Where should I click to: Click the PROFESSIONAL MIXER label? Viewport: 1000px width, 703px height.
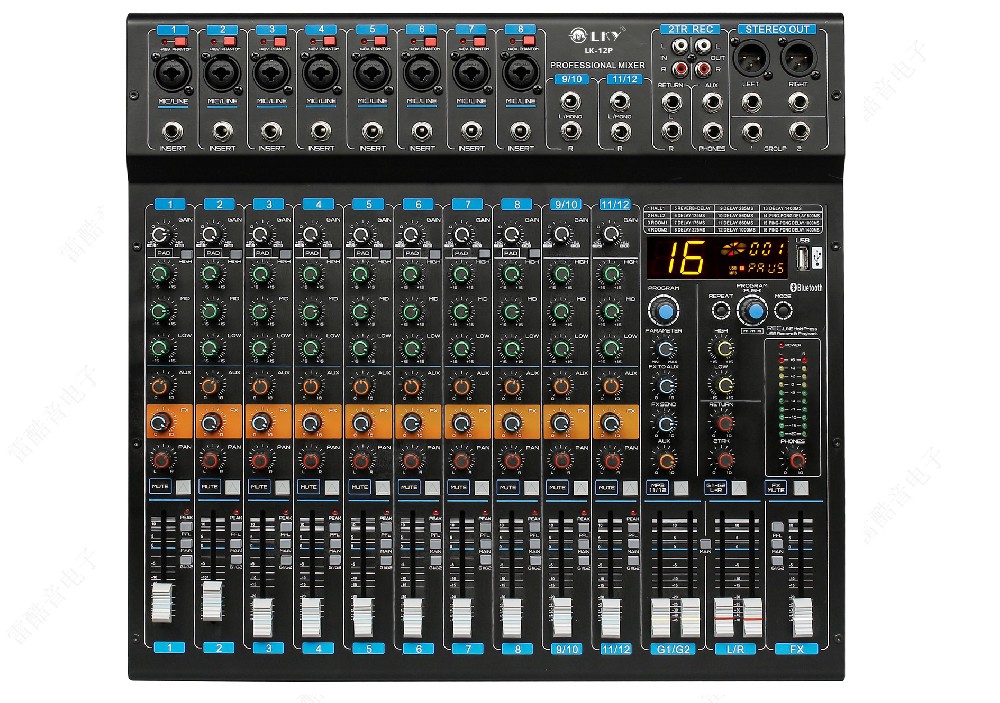point(597,65)
